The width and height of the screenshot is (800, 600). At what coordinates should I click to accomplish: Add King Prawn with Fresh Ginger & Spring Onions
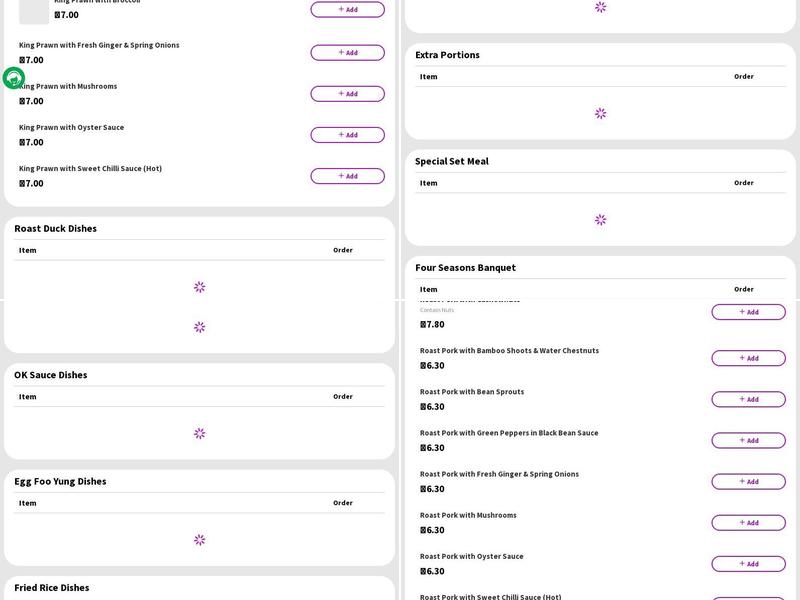click(x=347, y=53)
